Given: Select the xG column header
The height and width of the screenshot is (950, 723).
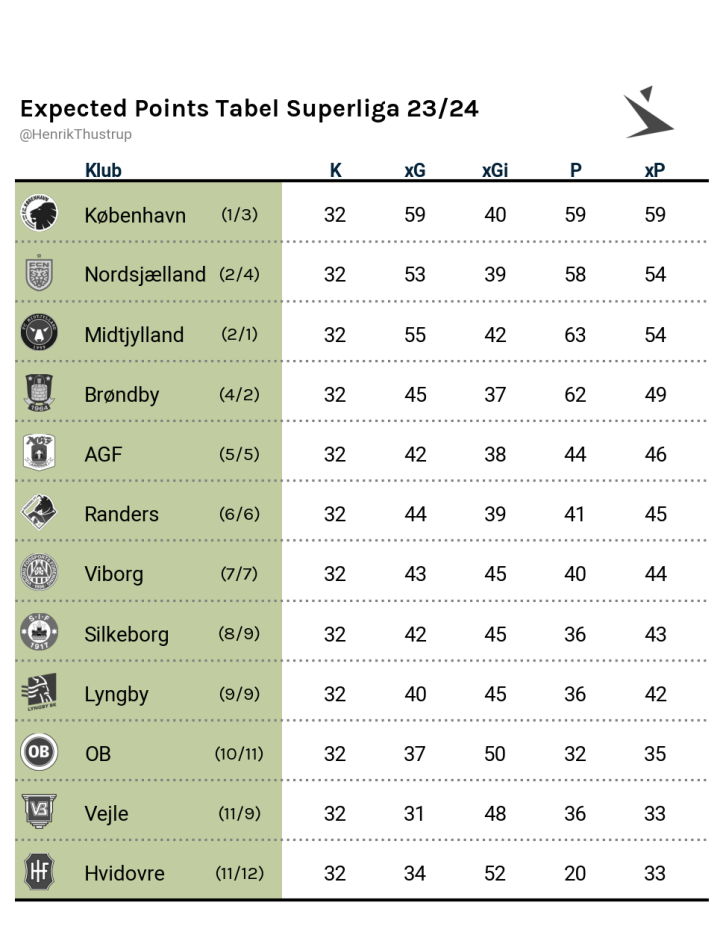Looking at the screenshot, I should [415, 170].
